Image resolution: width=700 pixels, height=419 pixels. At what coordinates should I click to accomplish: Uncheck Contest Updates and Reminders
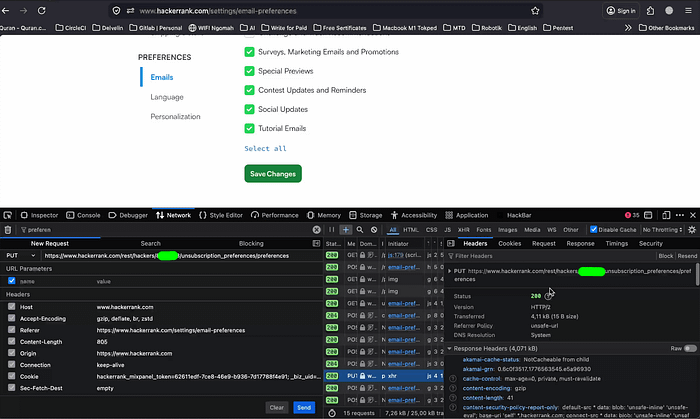pos(249,90)
